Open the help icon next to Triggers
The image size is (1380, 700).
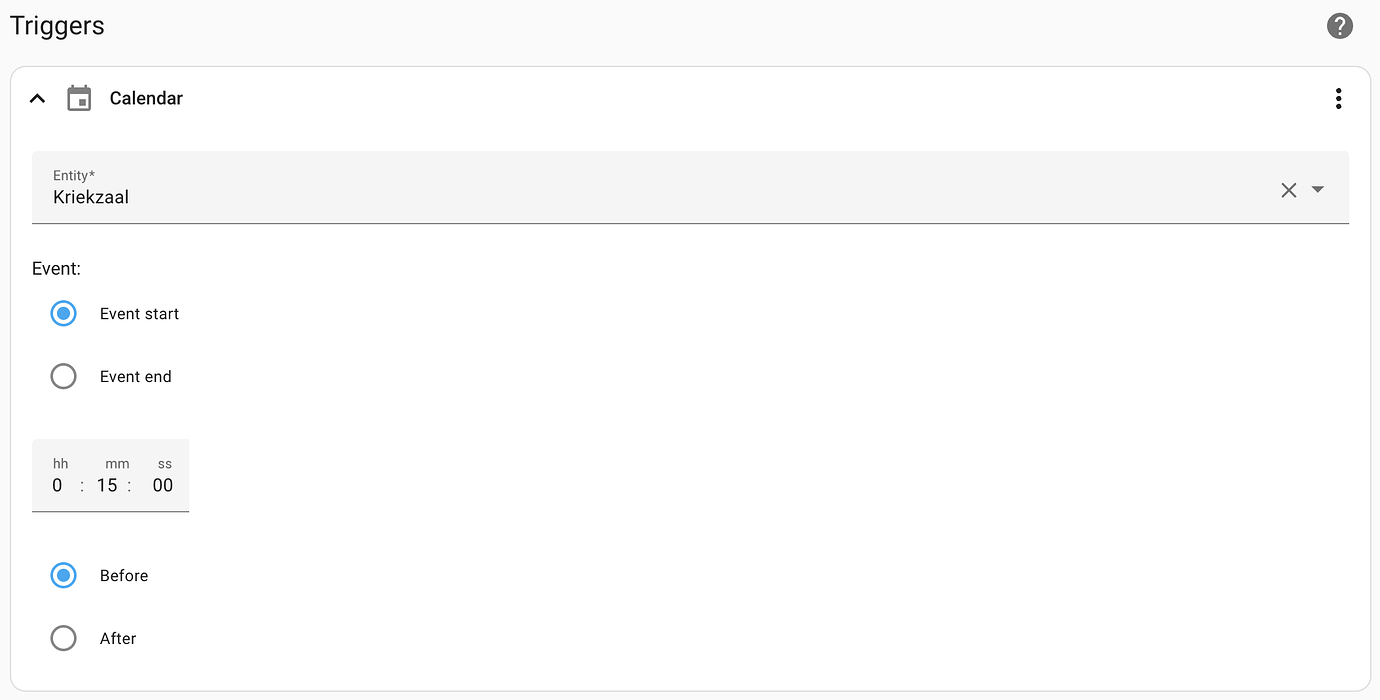click(x=1340, y=26)
